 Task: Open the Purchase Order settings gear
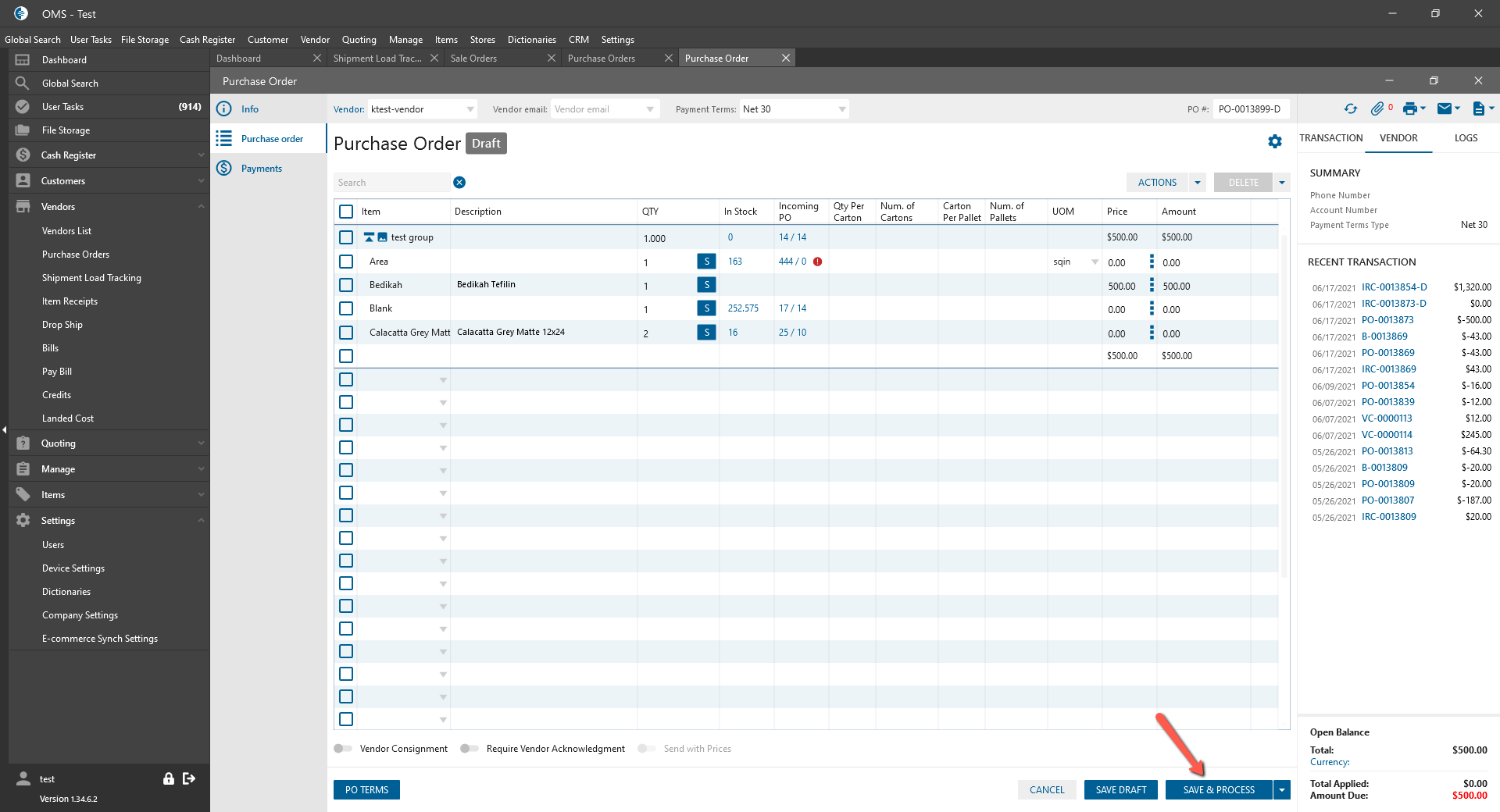tap(1275, 141)
